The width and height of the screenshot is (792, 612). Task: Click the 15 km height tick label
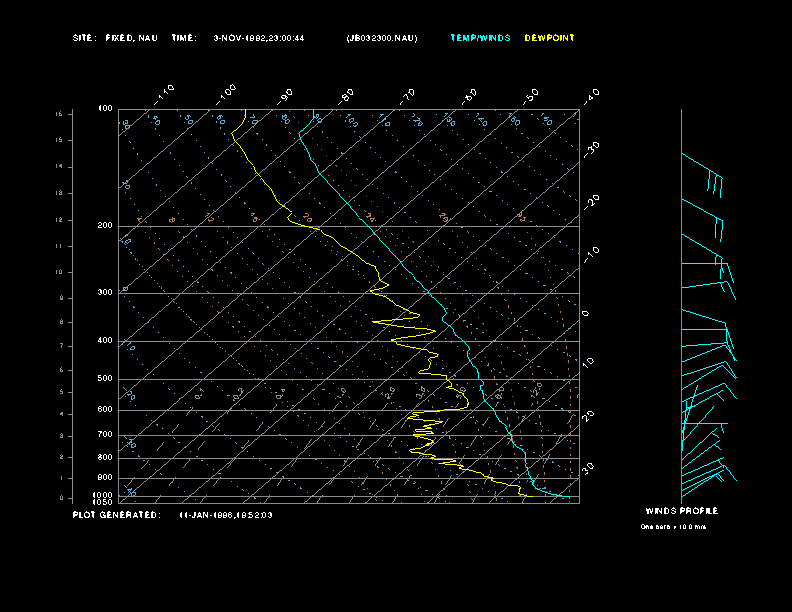coord(59,114)
